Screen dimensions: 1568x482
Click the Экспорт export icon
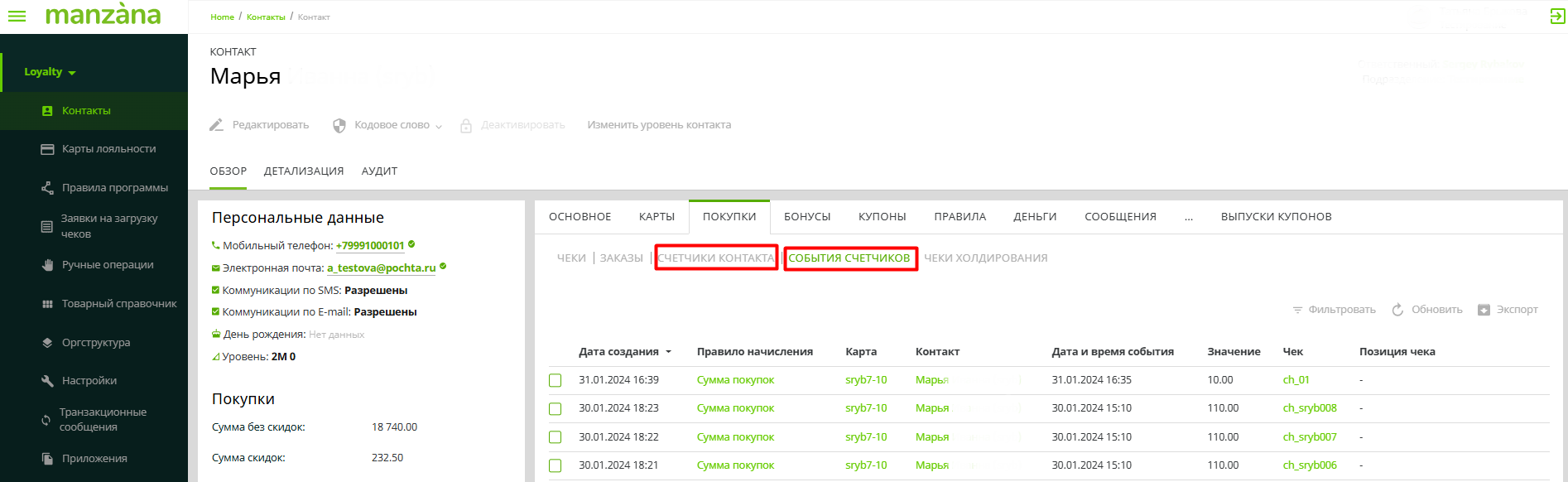tap(1484, 310)
